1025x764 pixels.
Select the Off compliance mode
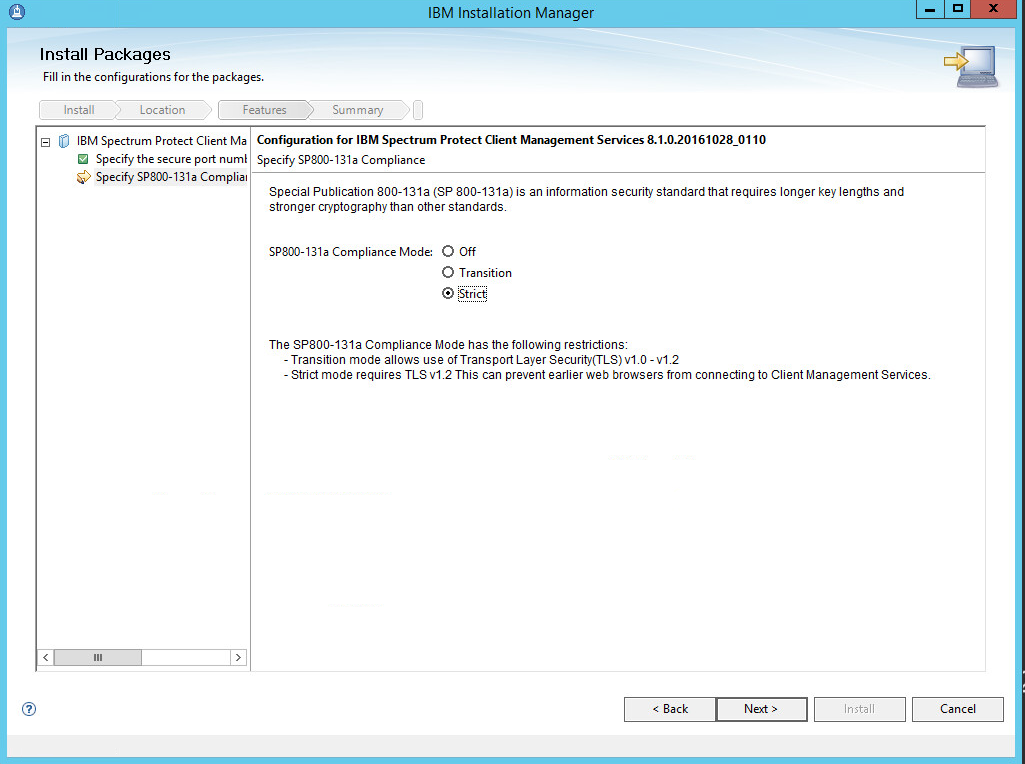tap(448, 252)
